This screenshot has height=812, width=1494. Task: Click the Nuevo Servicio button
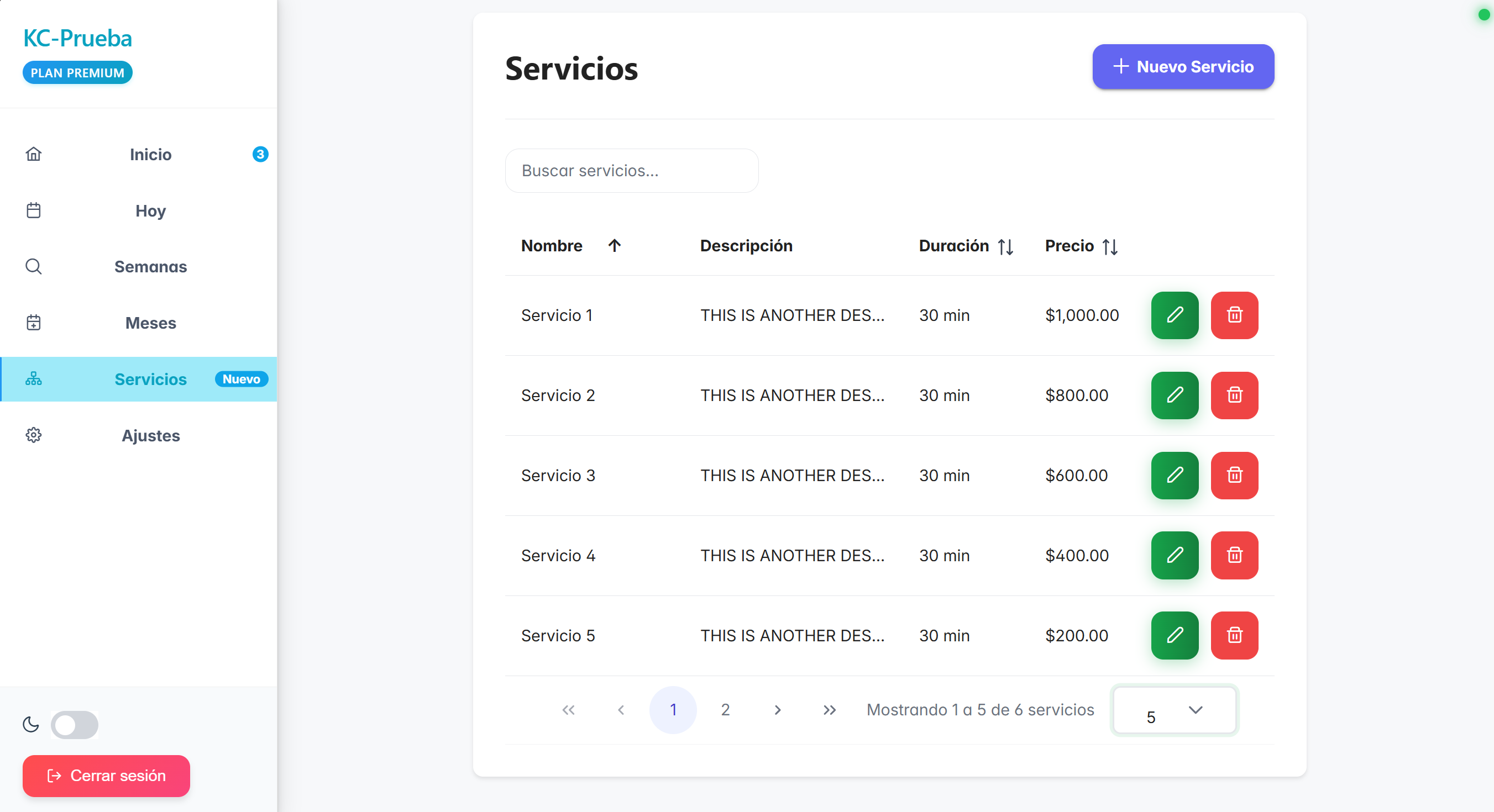(x=1183, y=67)
